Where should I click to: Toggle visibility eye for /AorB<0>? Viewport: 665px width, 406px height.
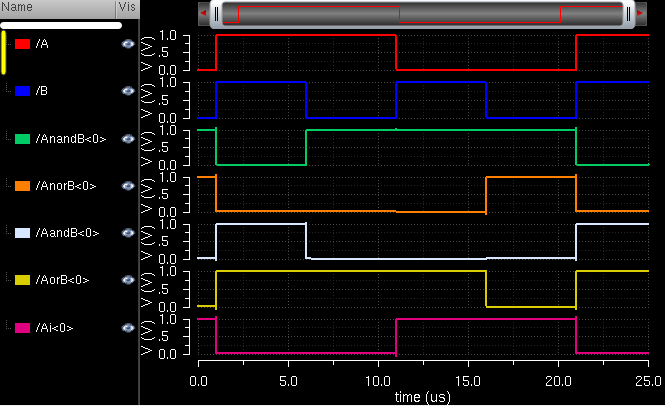[128, 280]
